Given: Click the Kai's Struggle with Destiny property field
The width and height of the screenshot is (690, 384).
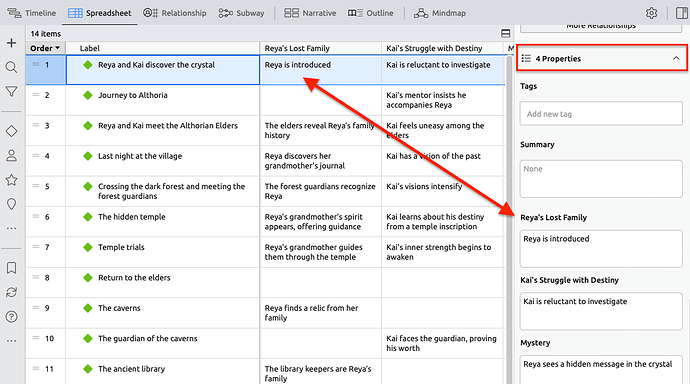Looking at the screenshot, I should point(601,311).
